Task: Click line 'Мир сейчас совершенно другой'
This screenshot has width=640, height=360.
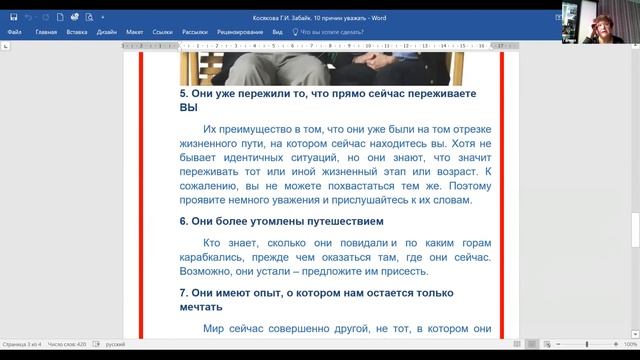Action: tap(347, 329)
